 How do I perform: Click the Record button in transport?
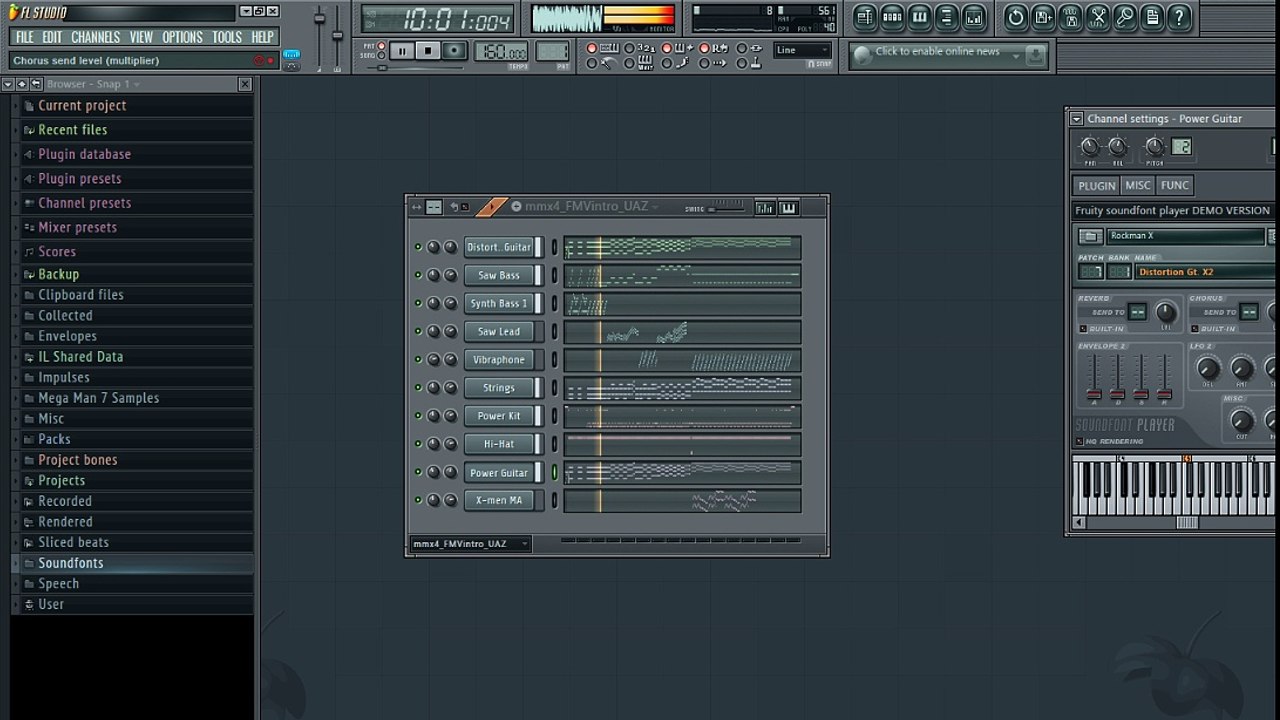pyautogui.click(x=454, y=51)
